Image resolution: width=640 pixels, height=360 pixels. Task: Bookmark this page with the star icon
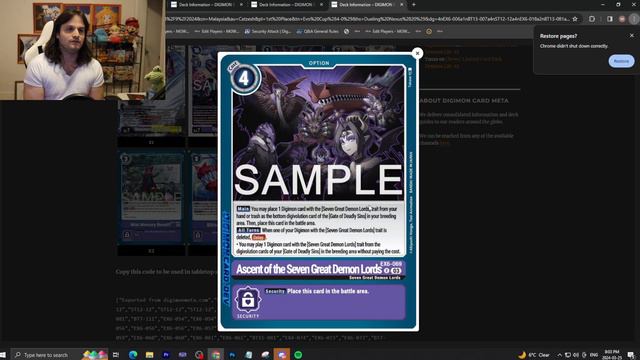click(575, 19)
